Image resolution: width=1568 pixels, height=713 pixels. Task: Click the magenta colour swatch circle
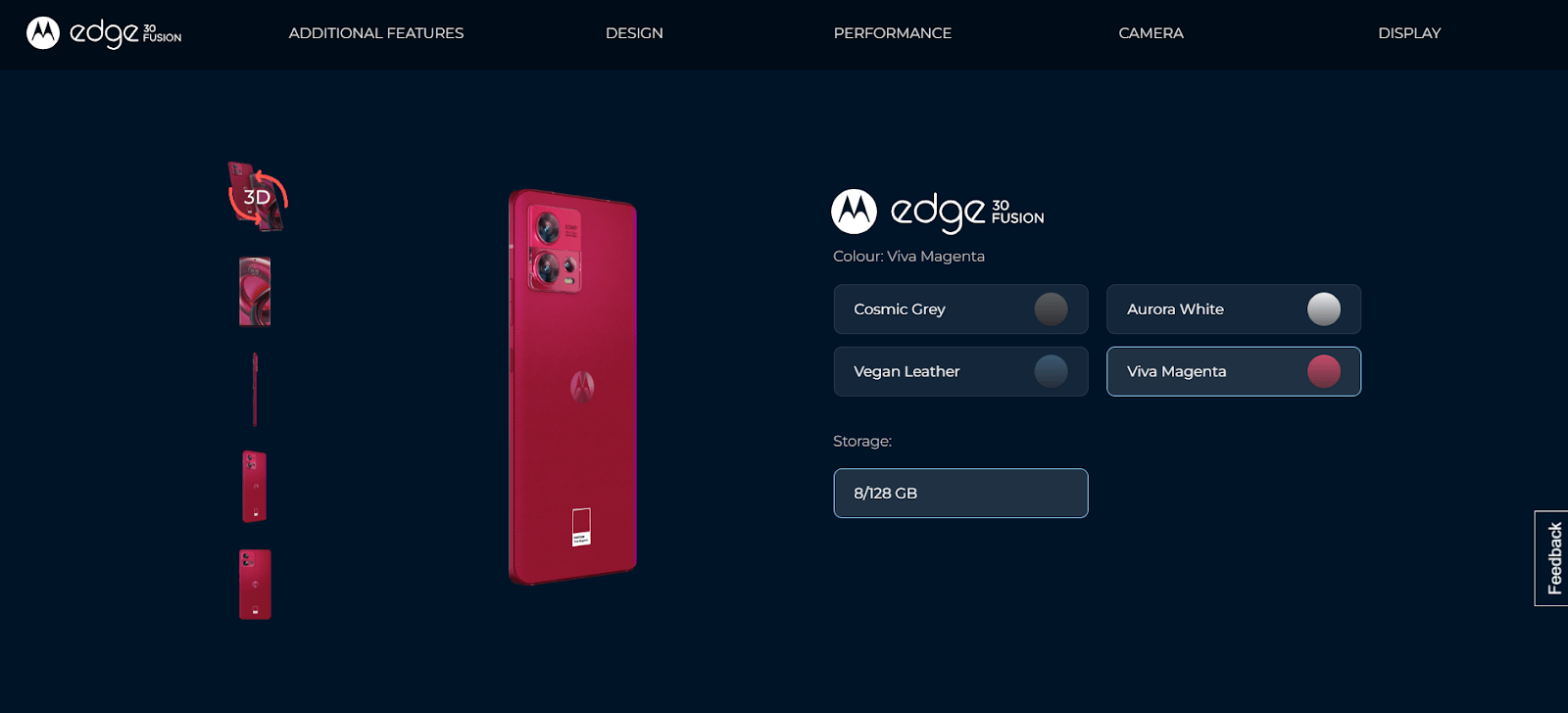tap(1324, 372)
